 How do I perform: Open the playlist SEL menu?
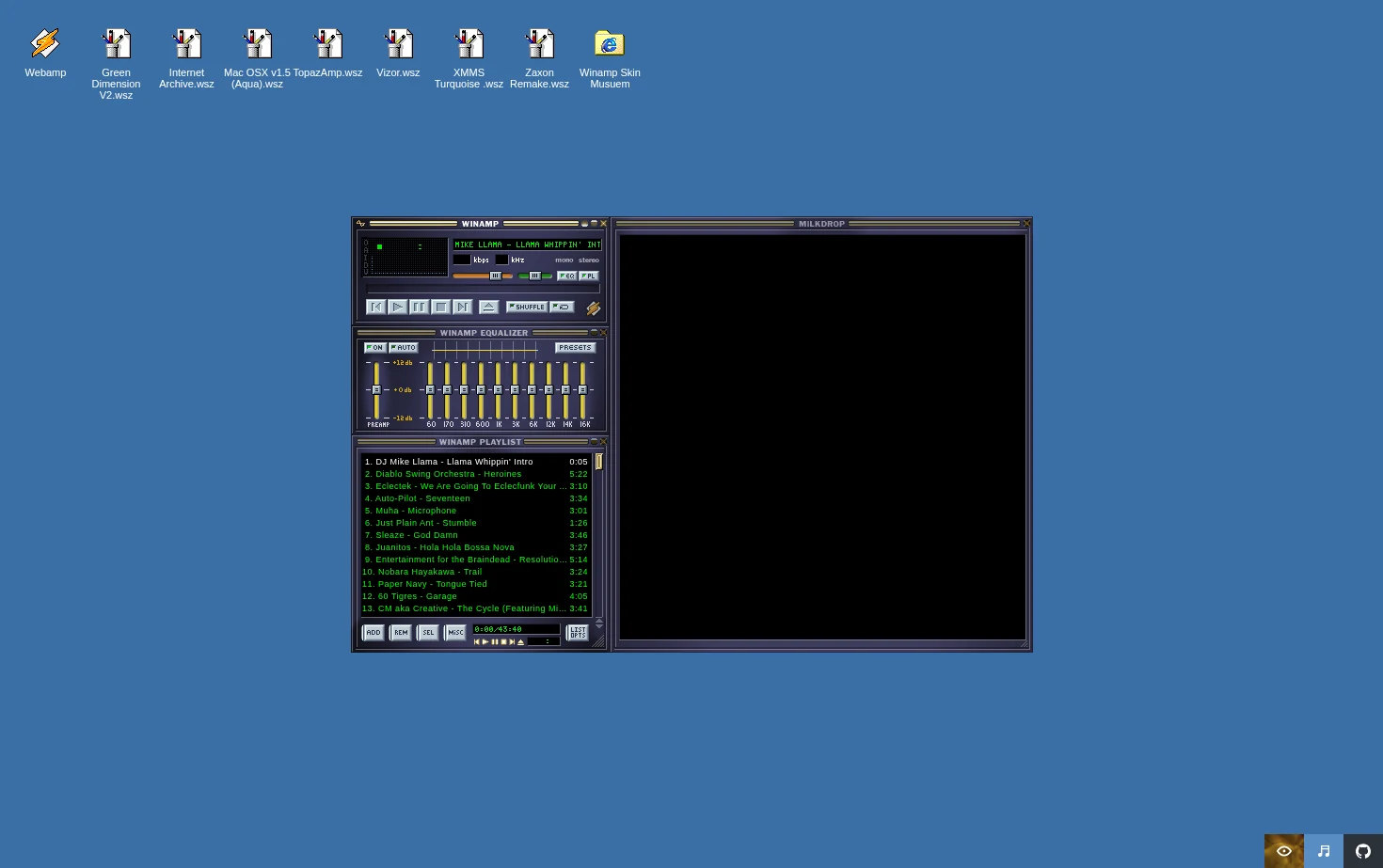tap(428, 633)
